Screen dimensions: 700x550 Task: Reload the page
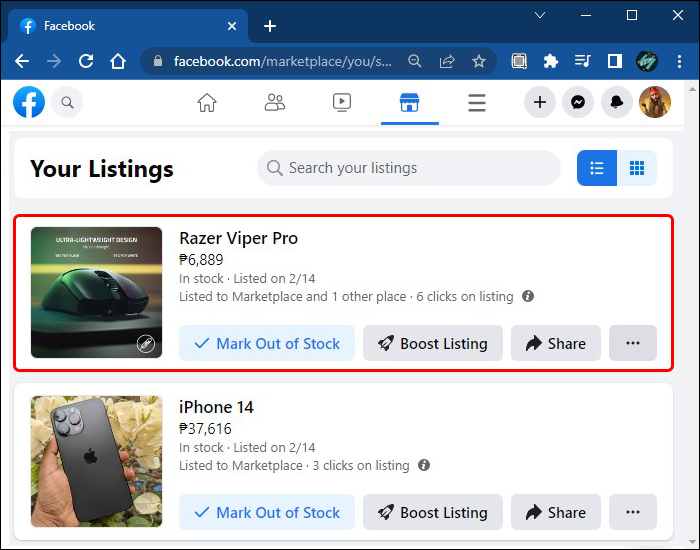point(86,61)
